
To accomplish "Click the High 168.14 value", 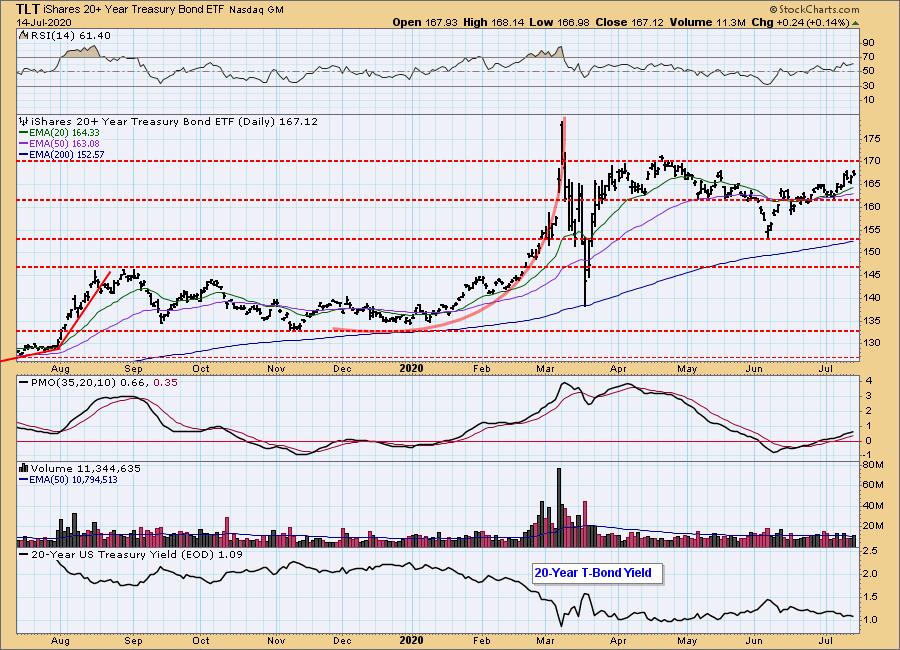I will click(494, 22).
